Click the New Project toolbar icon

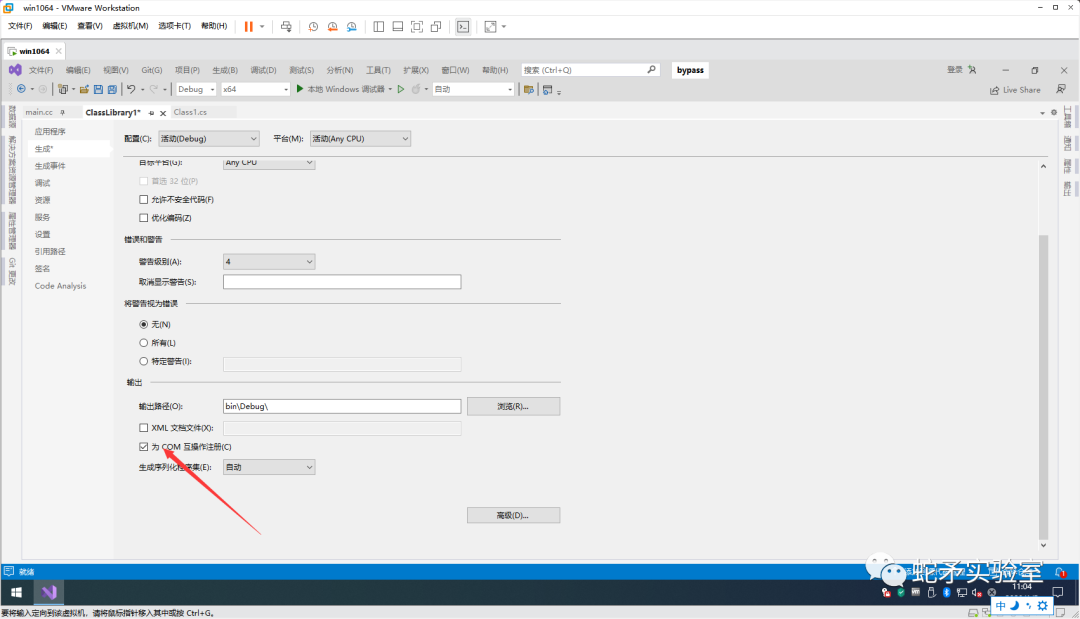point(63,89)
